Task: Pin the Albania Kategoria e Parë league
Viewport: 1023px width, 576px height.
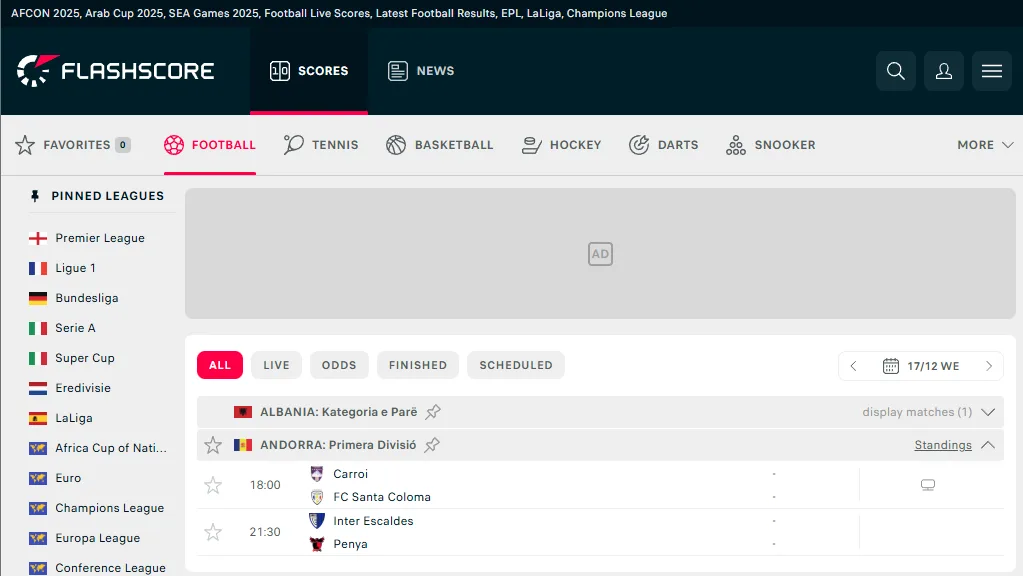Action: (x=433, y=412)
